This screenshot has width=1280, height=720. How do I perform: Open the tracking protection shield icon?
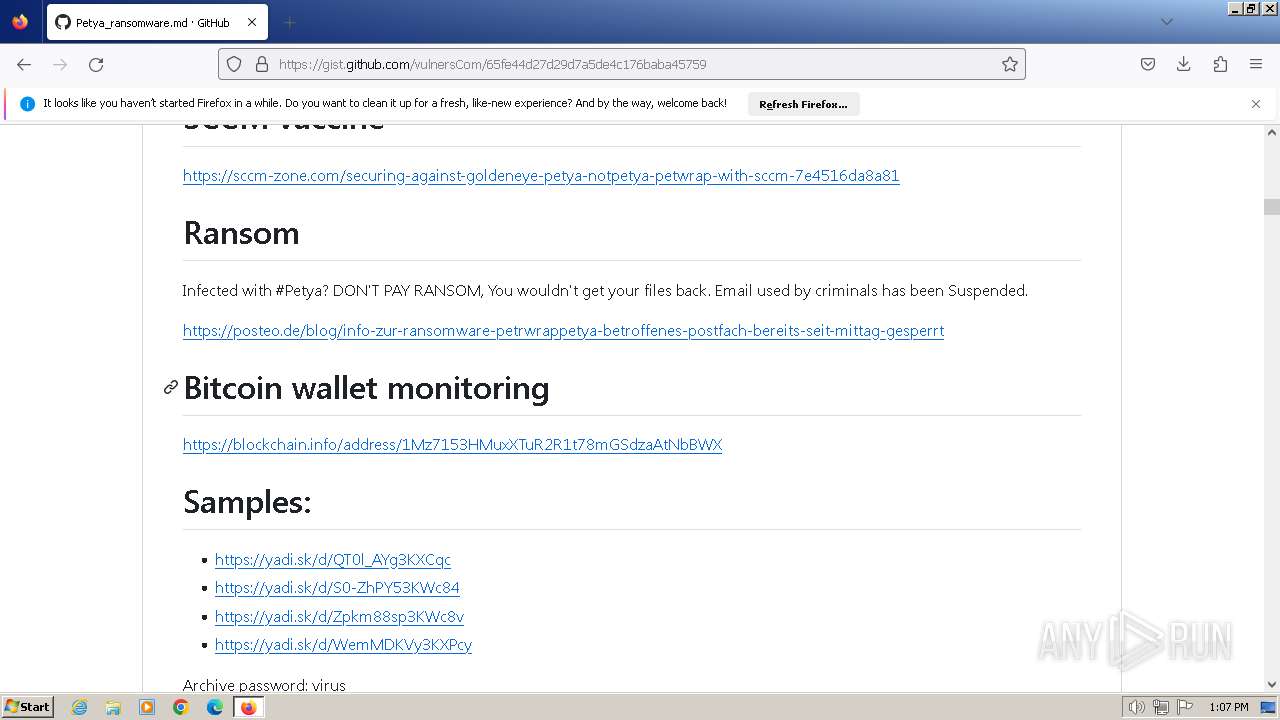[x=234, y=64]
